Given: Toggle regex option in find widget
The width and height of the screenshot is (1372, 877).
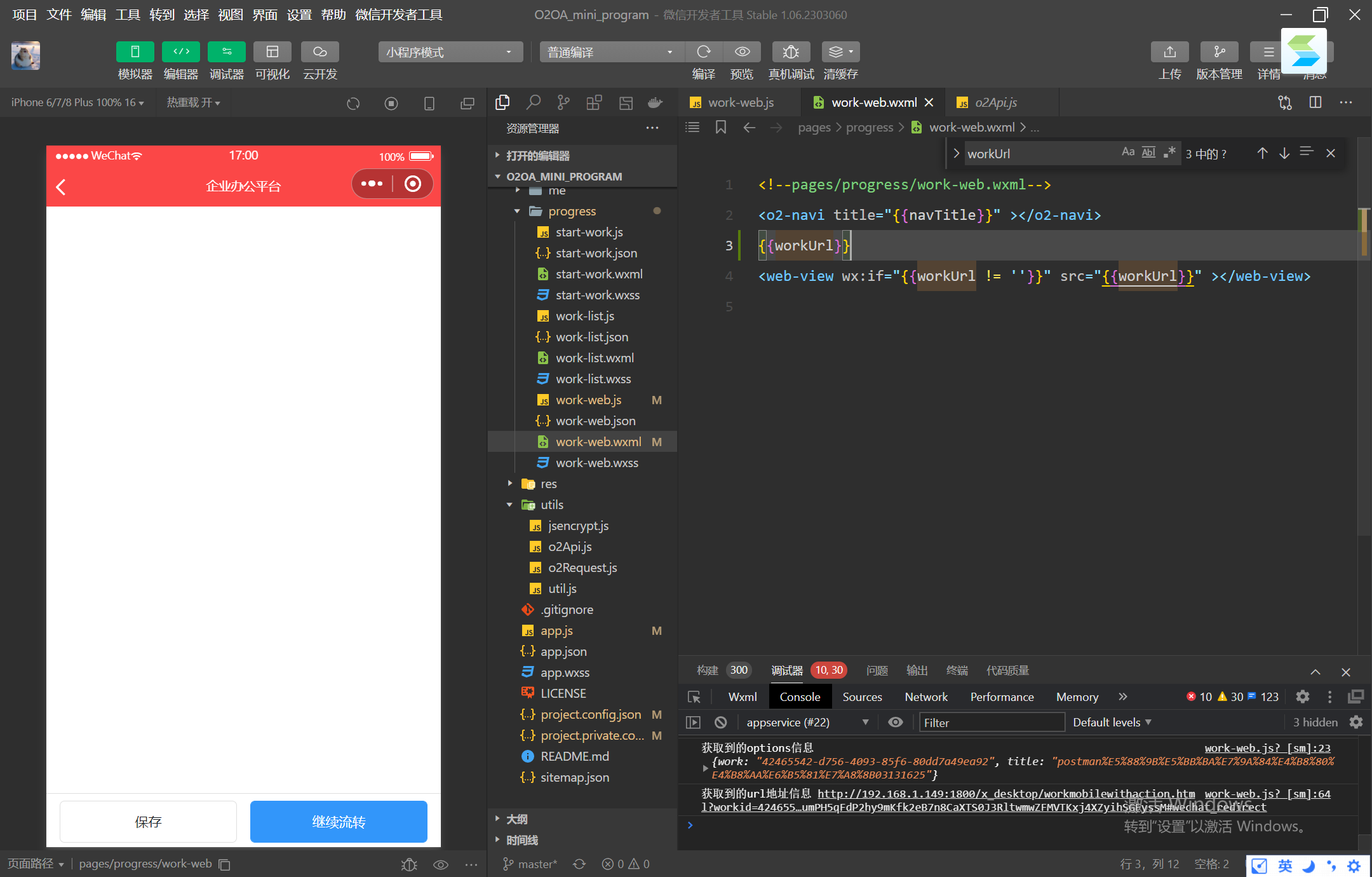Looking at the screenshot, I should pyautogui.click(x=1169, y=153).
